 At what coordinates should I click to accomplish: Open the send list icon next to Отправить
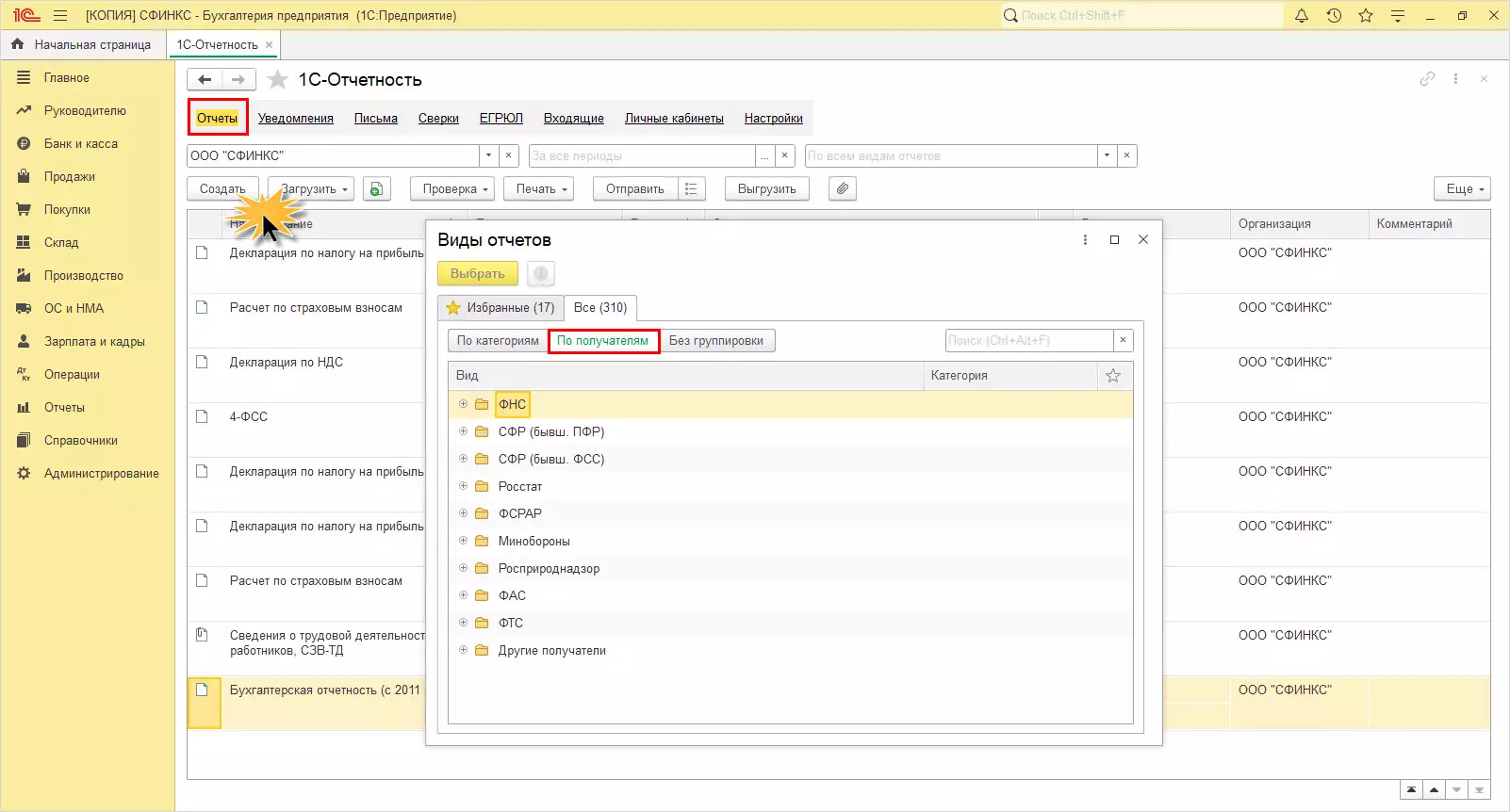pyautogui.click(x=691, y=188)
